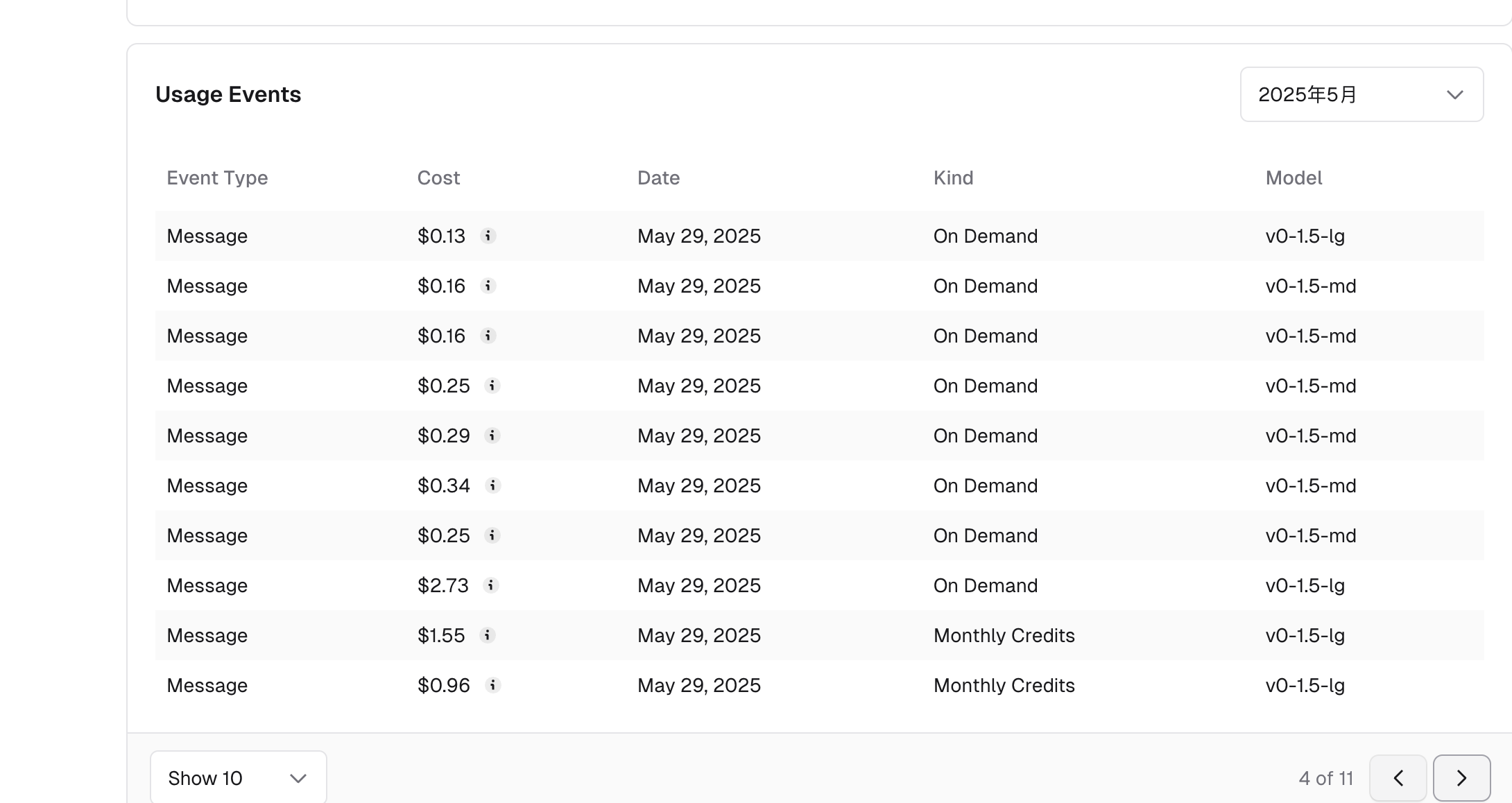Click On Demand in the $2.73 row

(x=986, y=585)
